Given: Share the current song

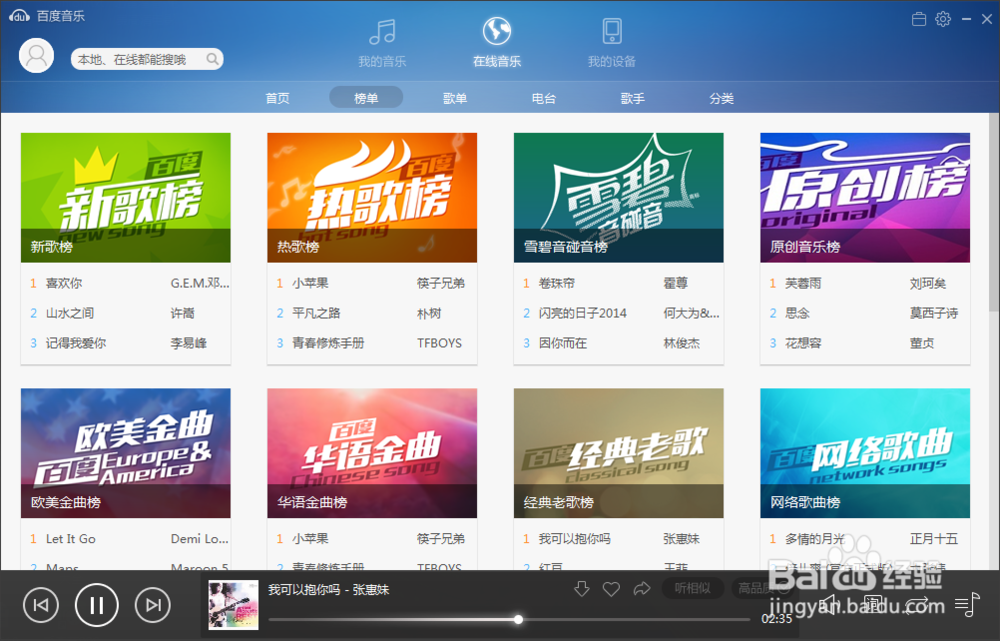Looking at the screenshot, I should (642, 589).
